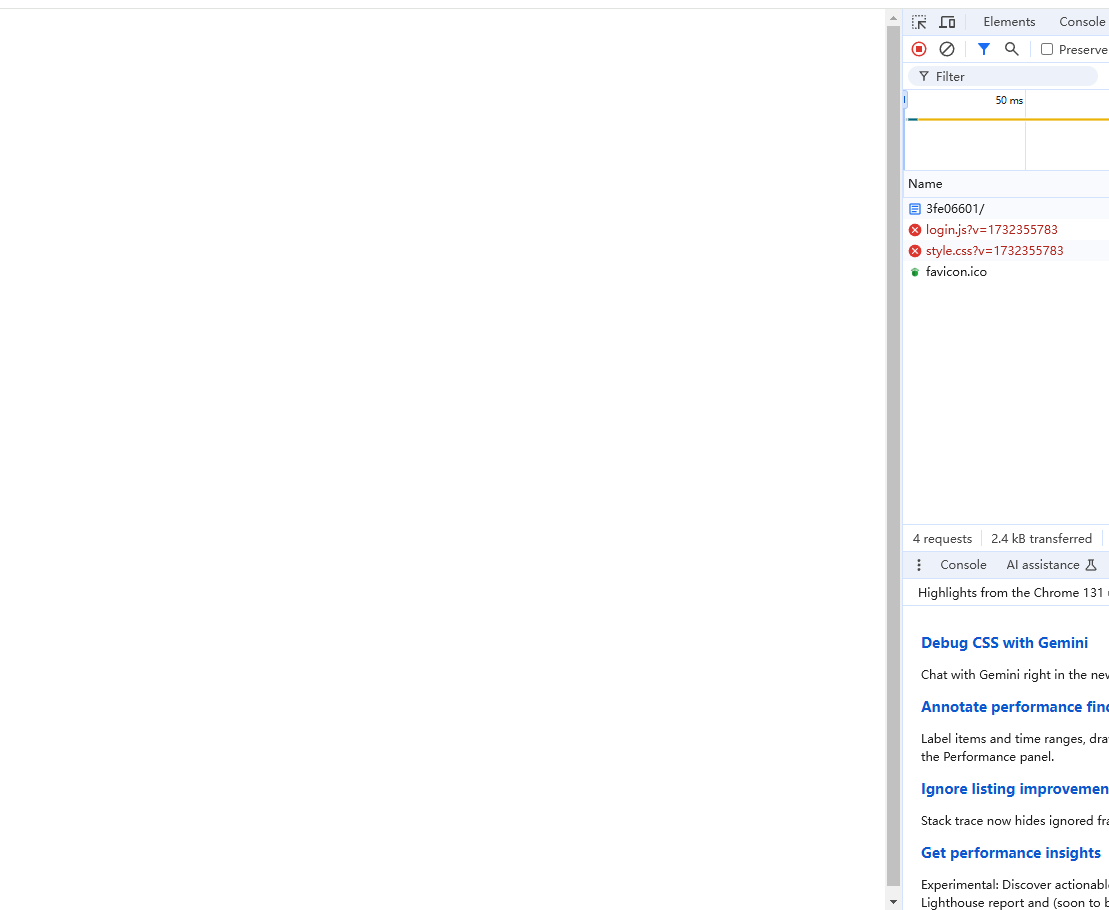The width and height of the screenshot is (1109, 910).
Task: Click the AI assistance flask icon
Action: pyautogui.click(x=1091, y=565)
